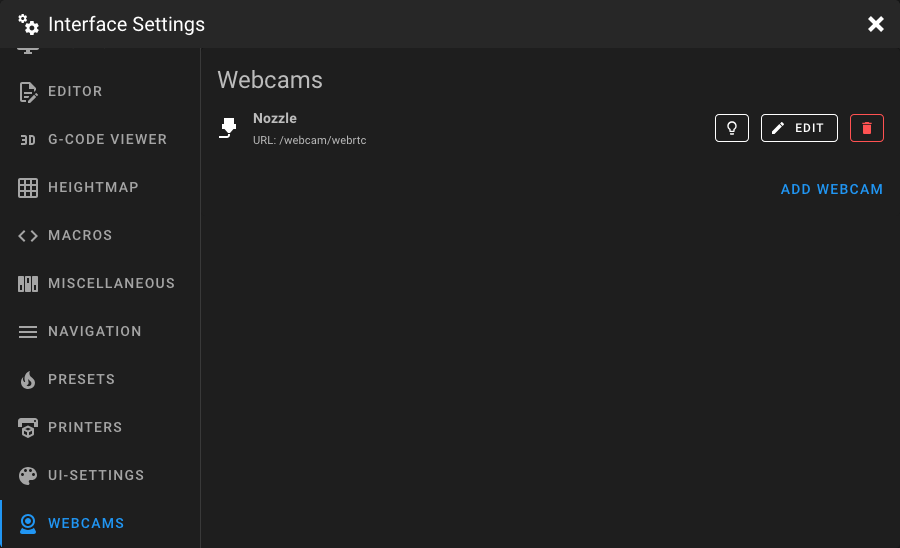Close the Interface Settings dialog
900x548 pixels.
875,24
